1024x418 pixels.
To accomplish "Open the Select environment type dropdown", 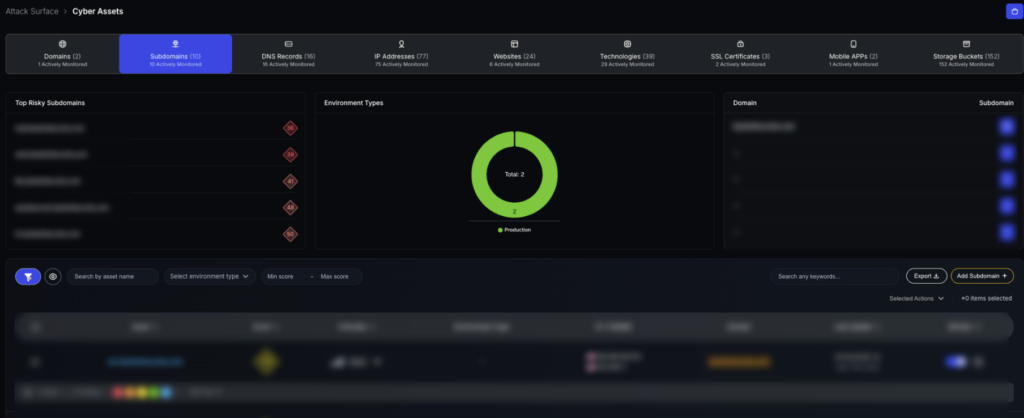I will [210, 276].
